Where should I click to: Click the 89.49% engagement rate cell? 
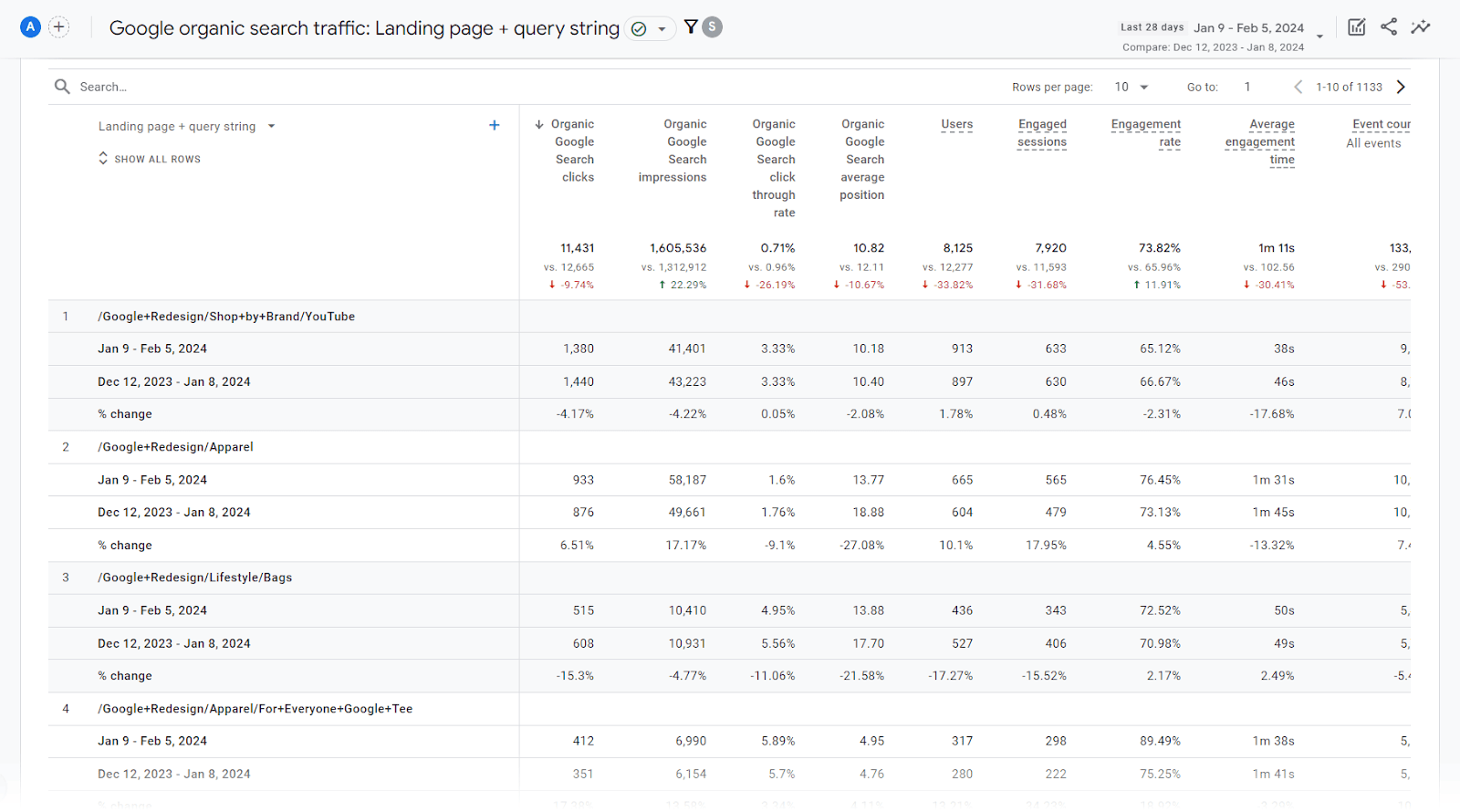(1160, 741)
